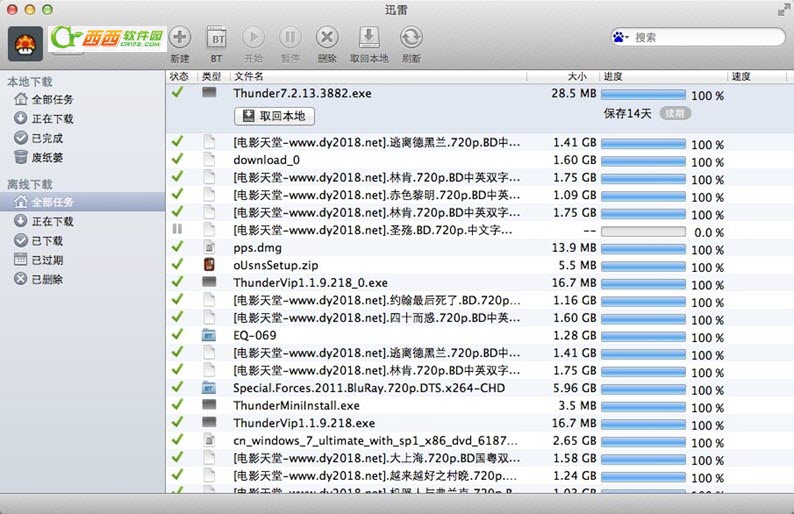Click the 刷新 refresh icon
Screen dimensions: 794x514
(x=411, y=37)
